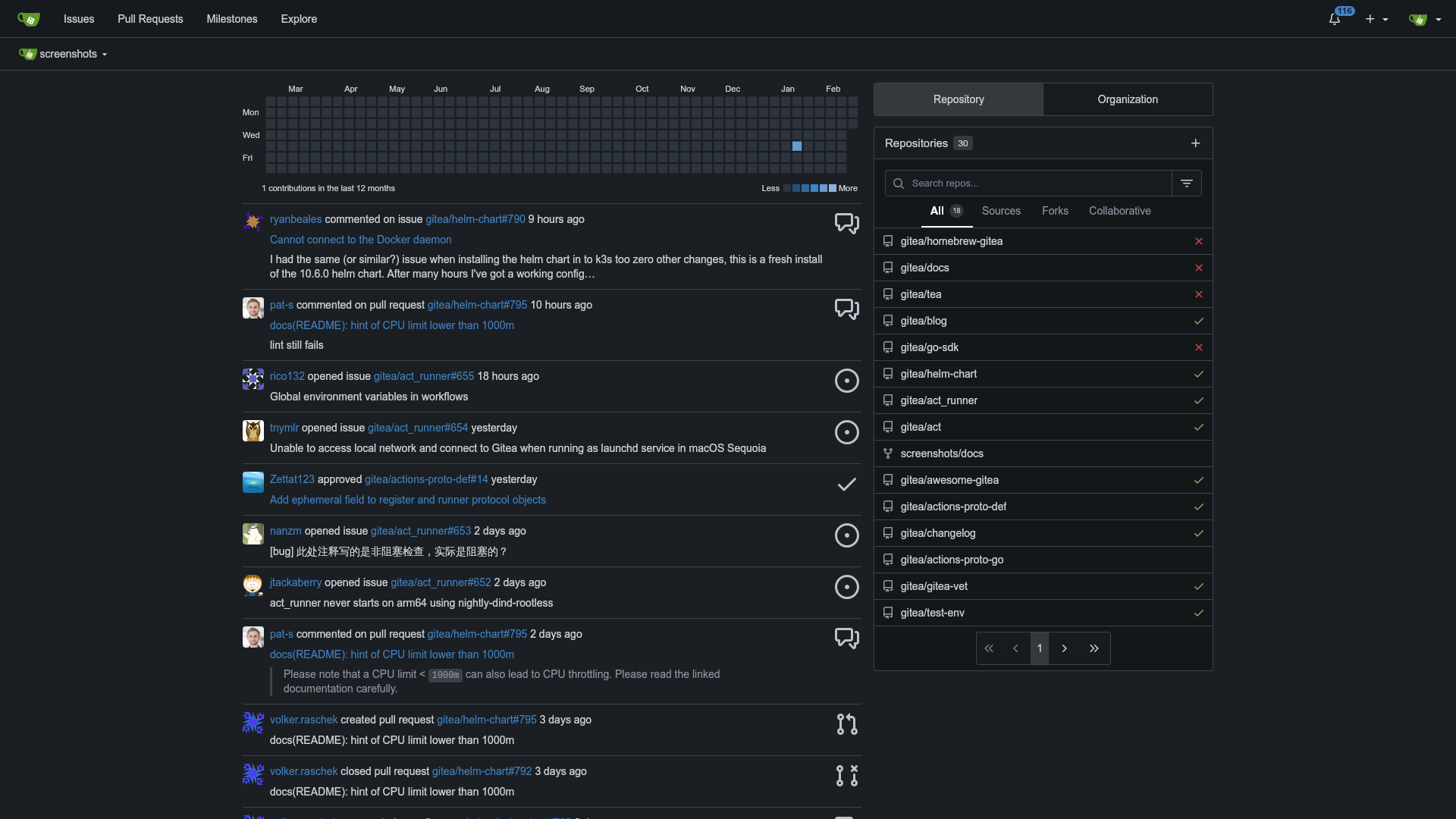The image size is (1456, 819).
Task: Open the user avatar dropdown menu
Action: (1423, 19)
